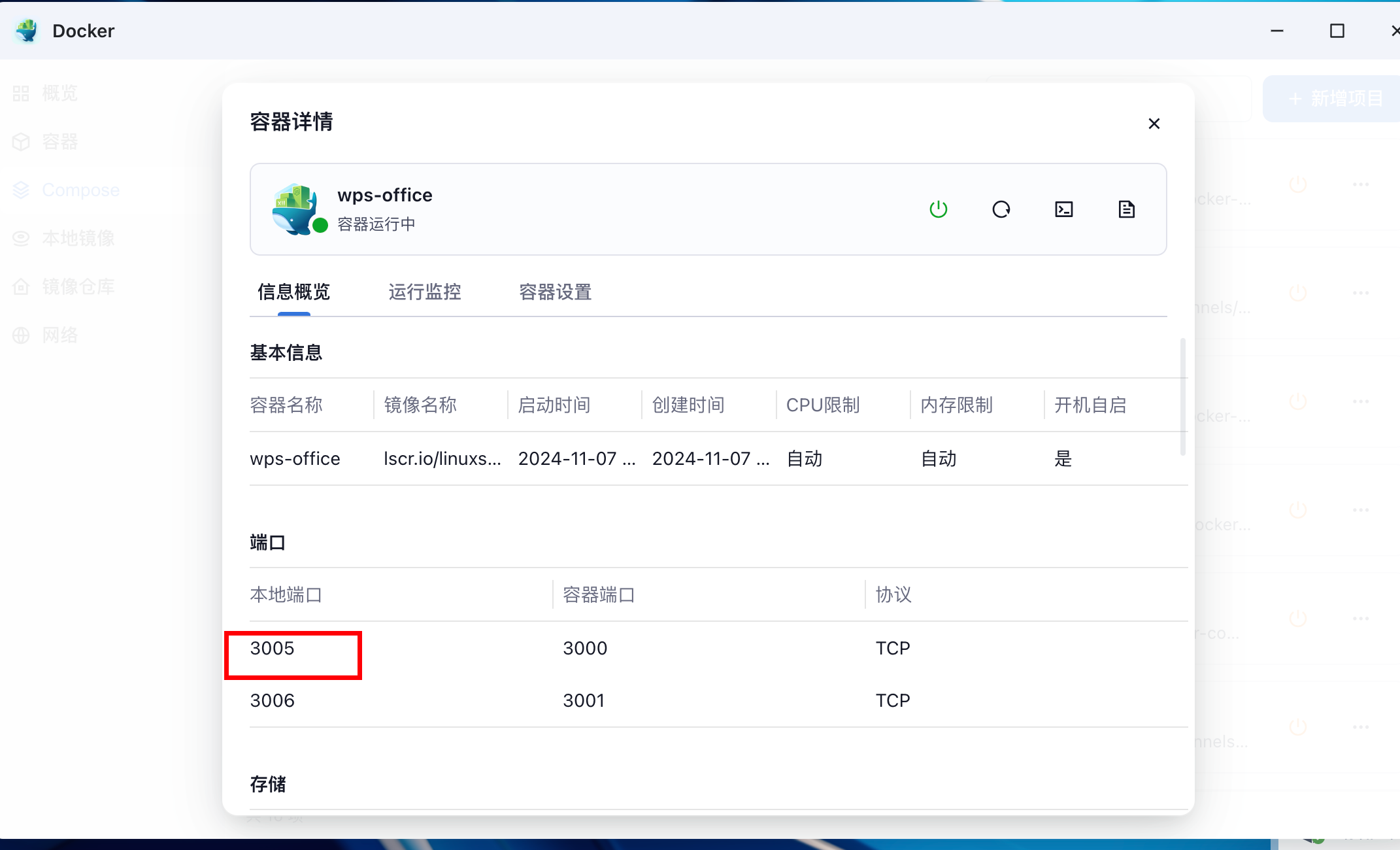Click the 协议 column header

click(893, 594)
